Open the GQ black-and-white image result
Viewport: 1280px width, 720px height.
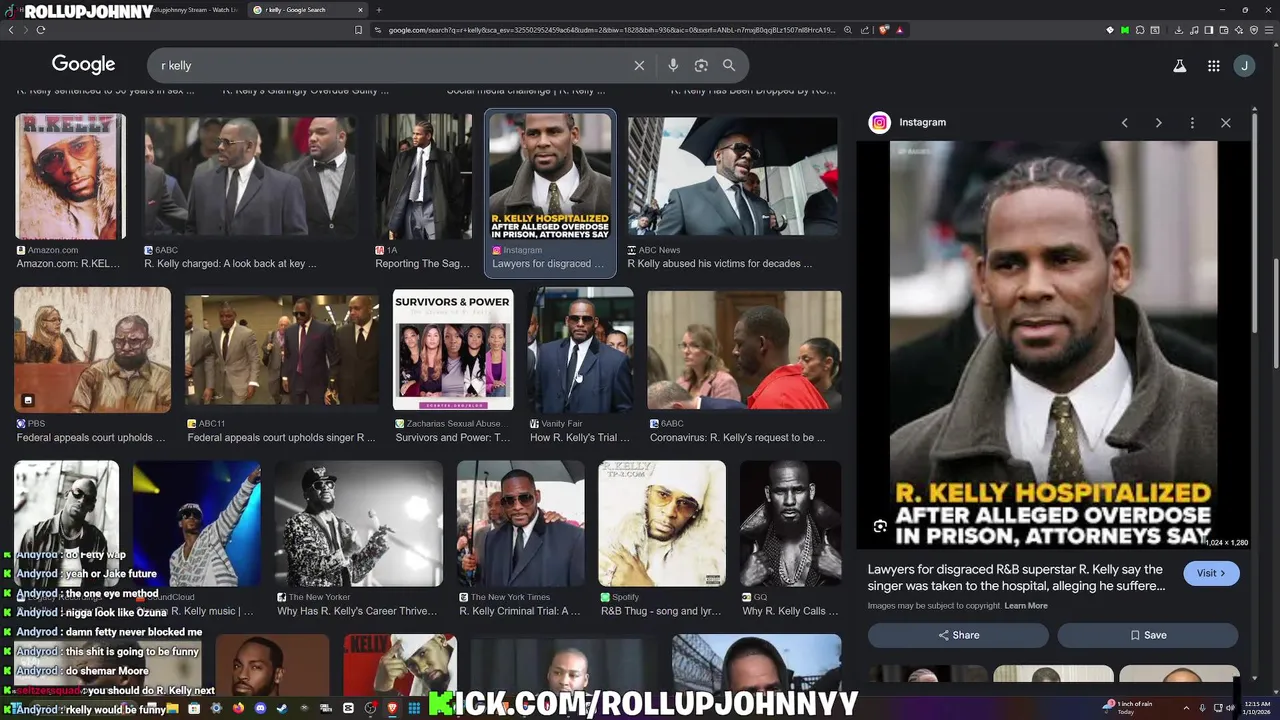pyautogui.click(x=790, y=523)
